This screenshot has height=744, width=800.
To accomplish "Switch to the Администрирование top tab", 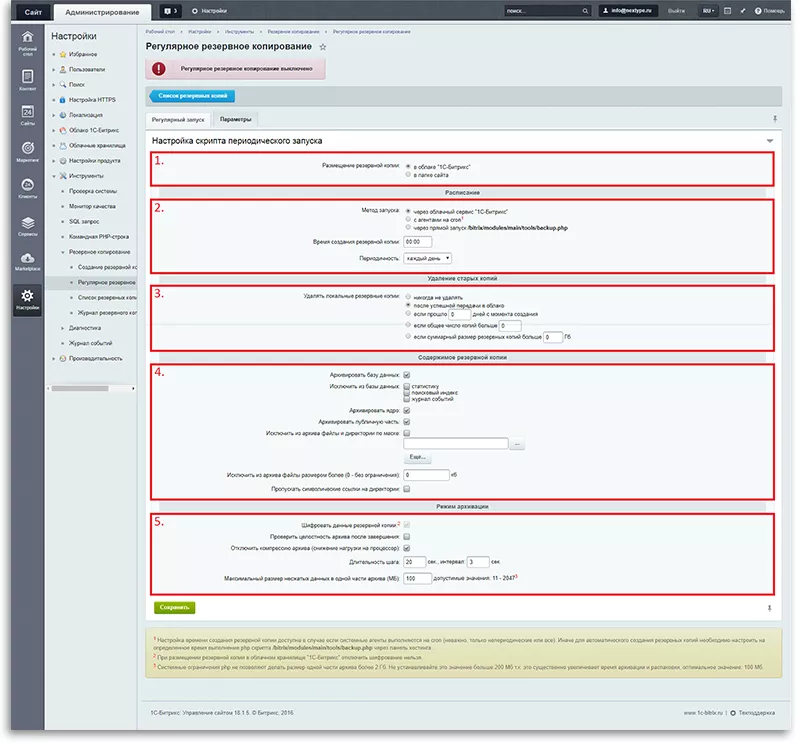I will 102,12.
